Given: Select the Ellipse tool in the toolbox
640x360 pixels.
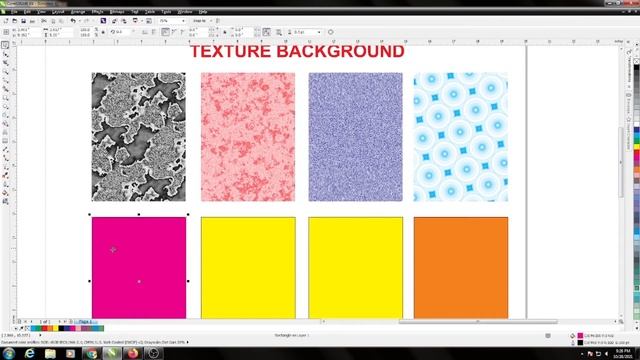Looking at the screenshot, I should 5,107.
